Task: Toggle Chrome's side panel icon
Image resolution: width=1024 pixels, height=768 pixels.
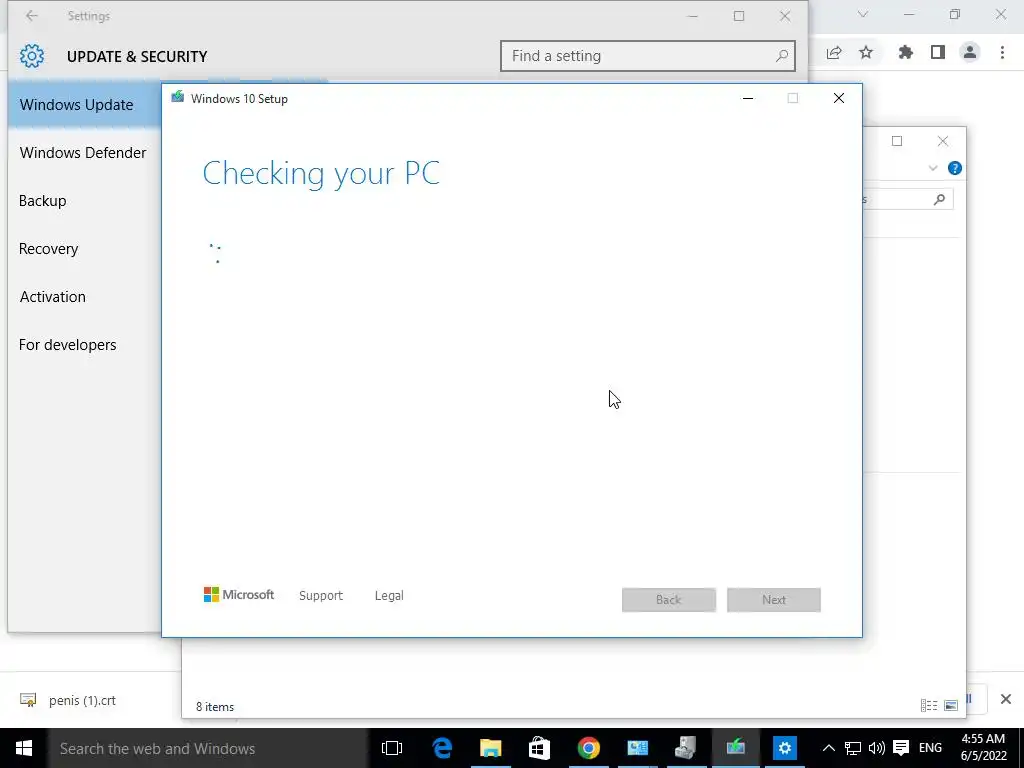Action: tap(938, 53)
